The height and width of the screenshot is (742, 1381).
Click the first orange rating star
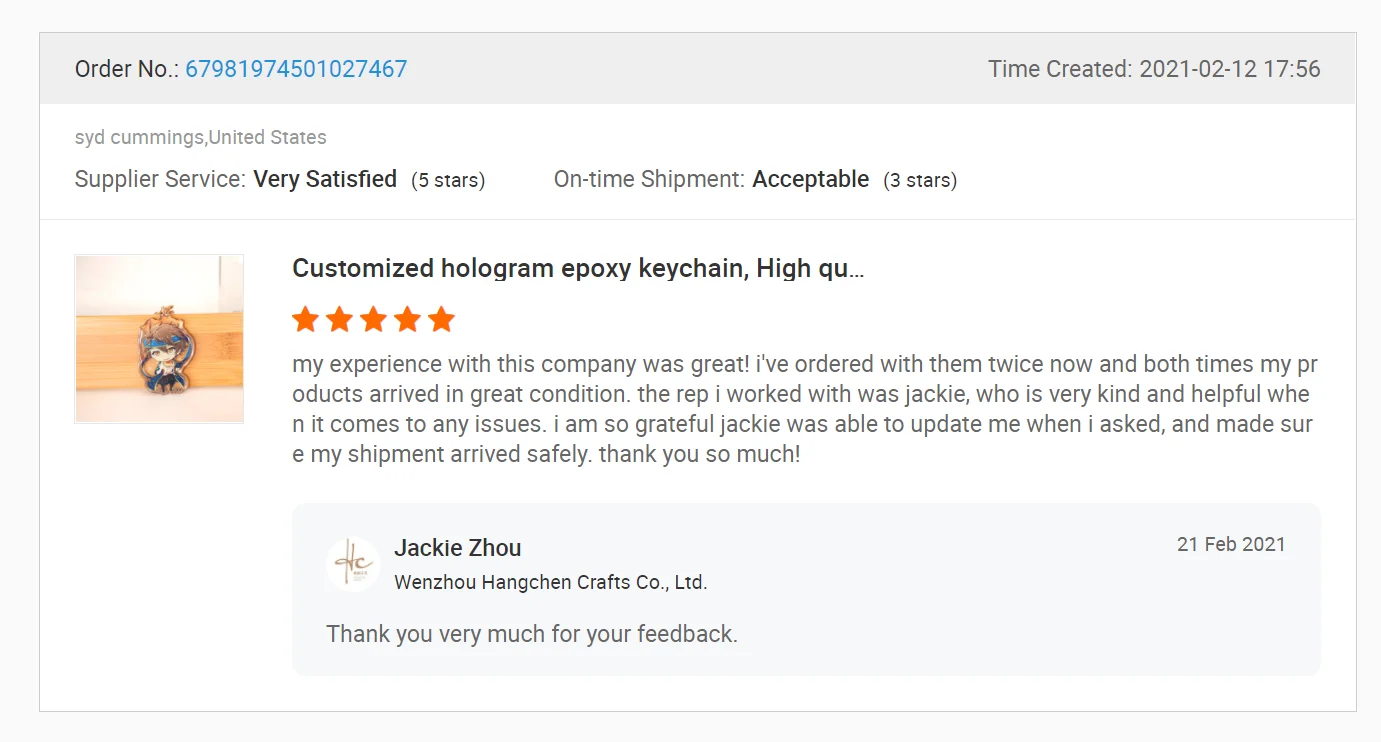tap(306, 320)
